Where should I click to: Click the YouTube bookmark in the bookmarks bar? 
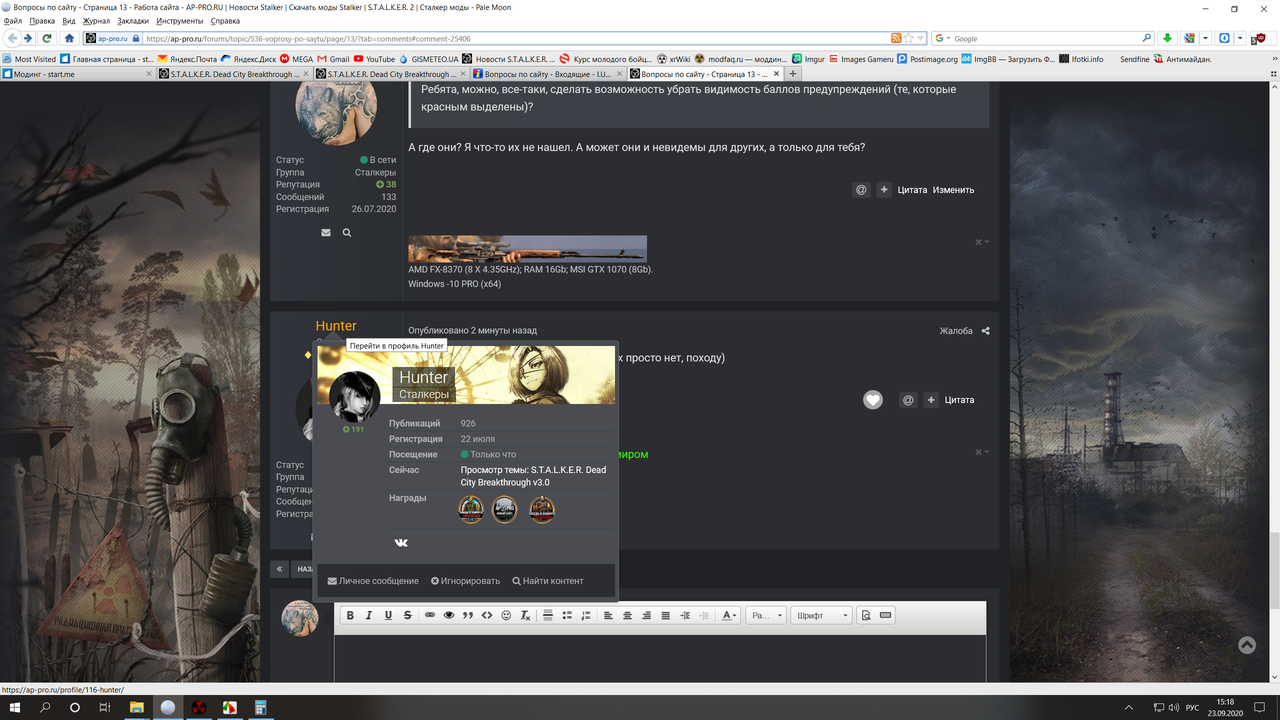click(373, 59)
